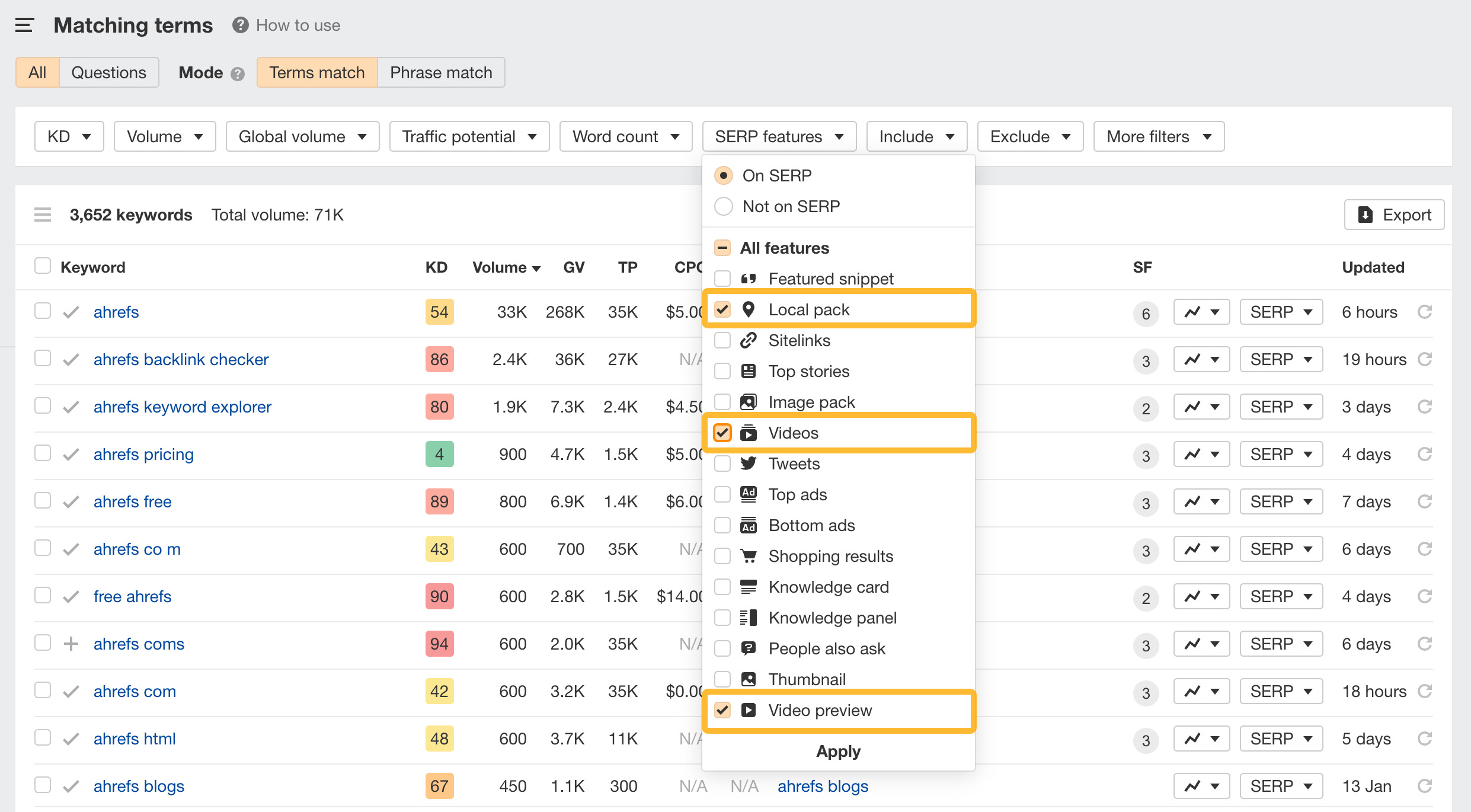The image size is (1471, 812).
Task: Expand the SERP dropdown for ahrefs free
Action: 1281,501
